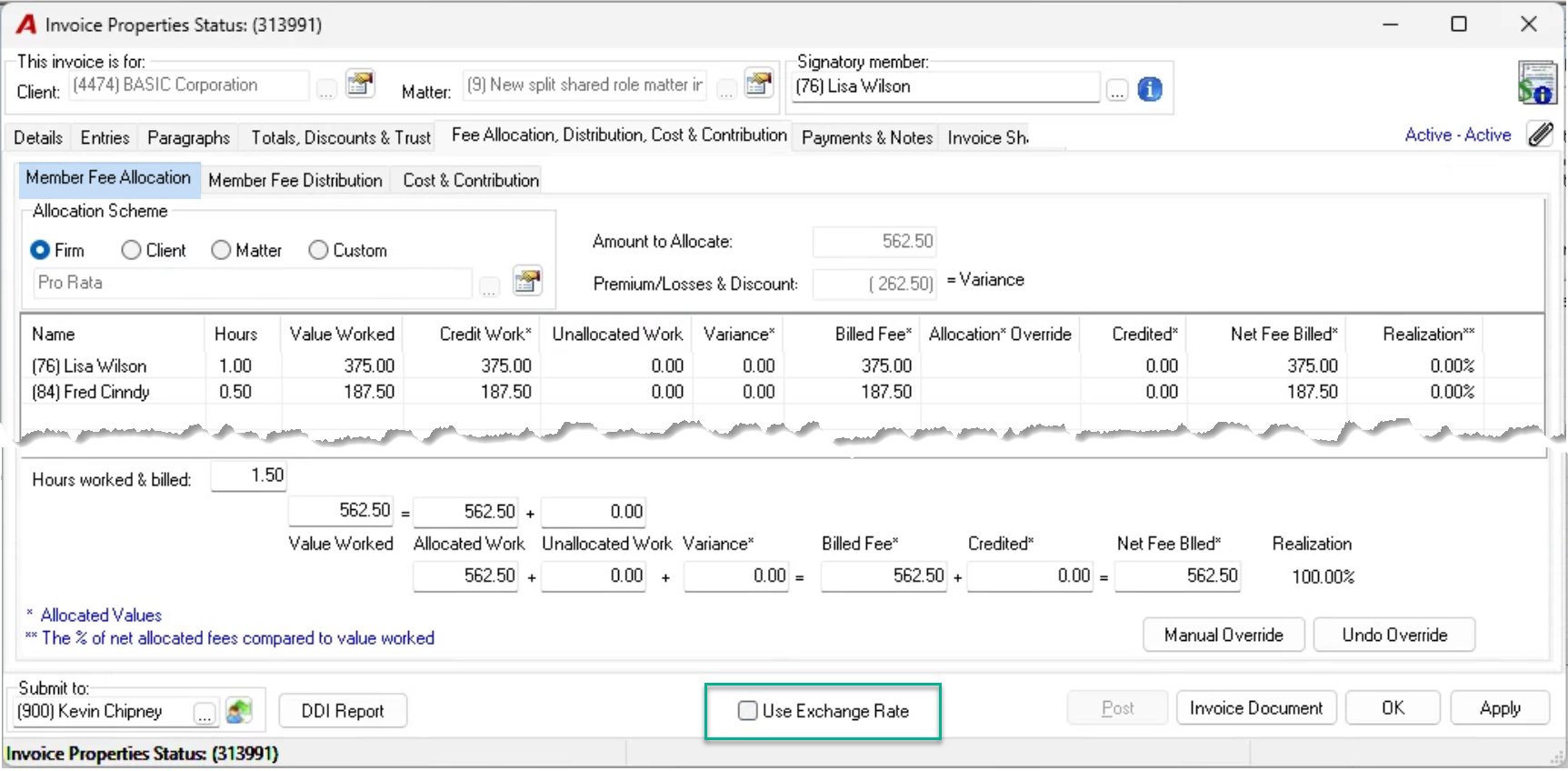Click the Invoice Document button
This screenshot has height=771, width=1568.
1256,708
